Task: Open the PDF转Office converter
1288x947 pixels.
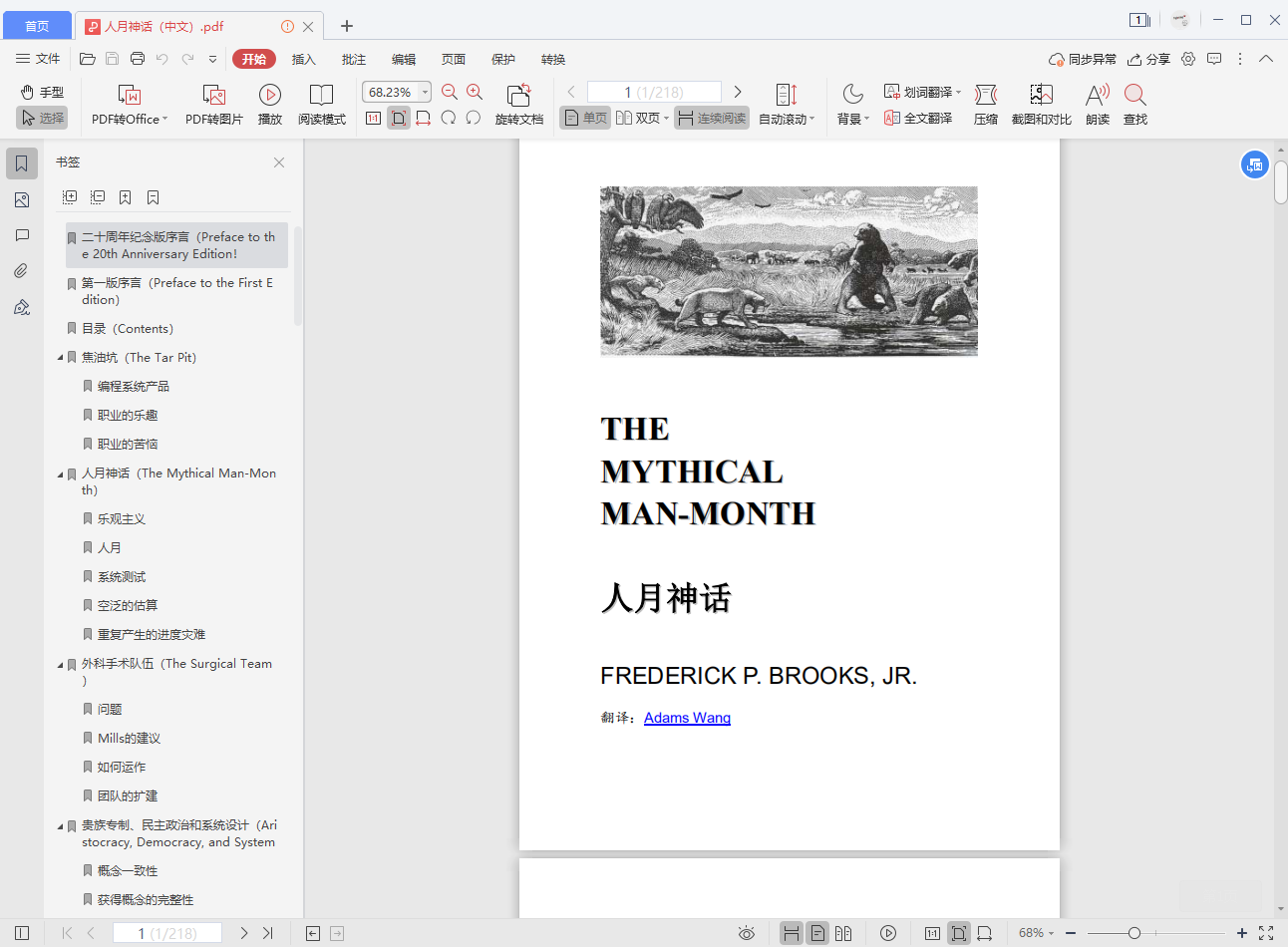Action: (130, 105)
